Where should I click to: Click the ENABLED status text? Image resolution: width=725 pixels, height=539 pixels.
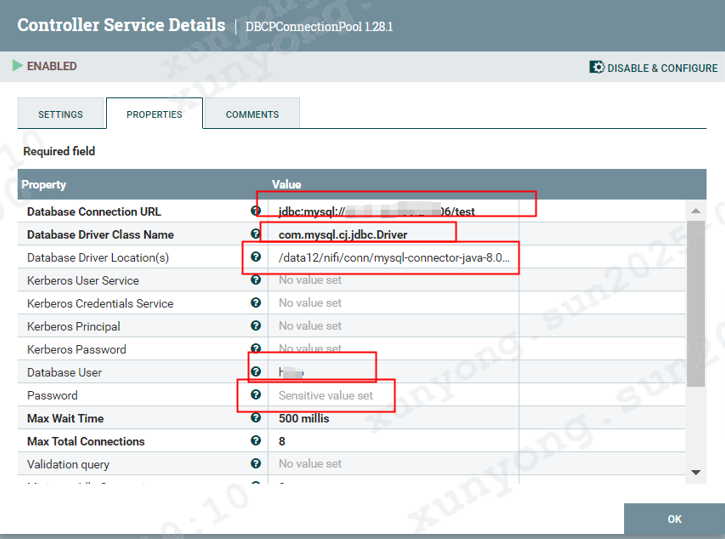click(x=52, y=66)
